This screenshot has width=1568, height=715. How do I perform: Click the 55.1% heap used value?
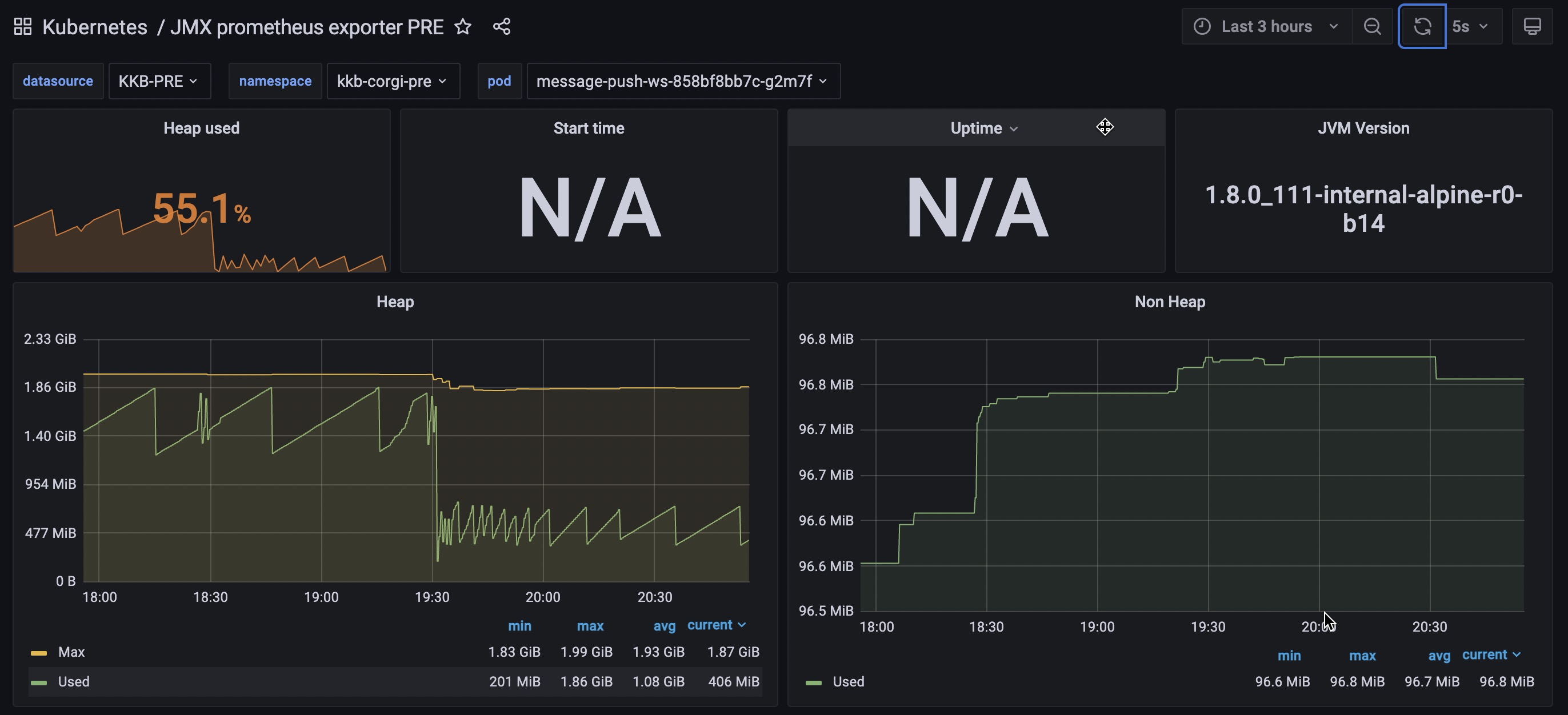(202, 208)
